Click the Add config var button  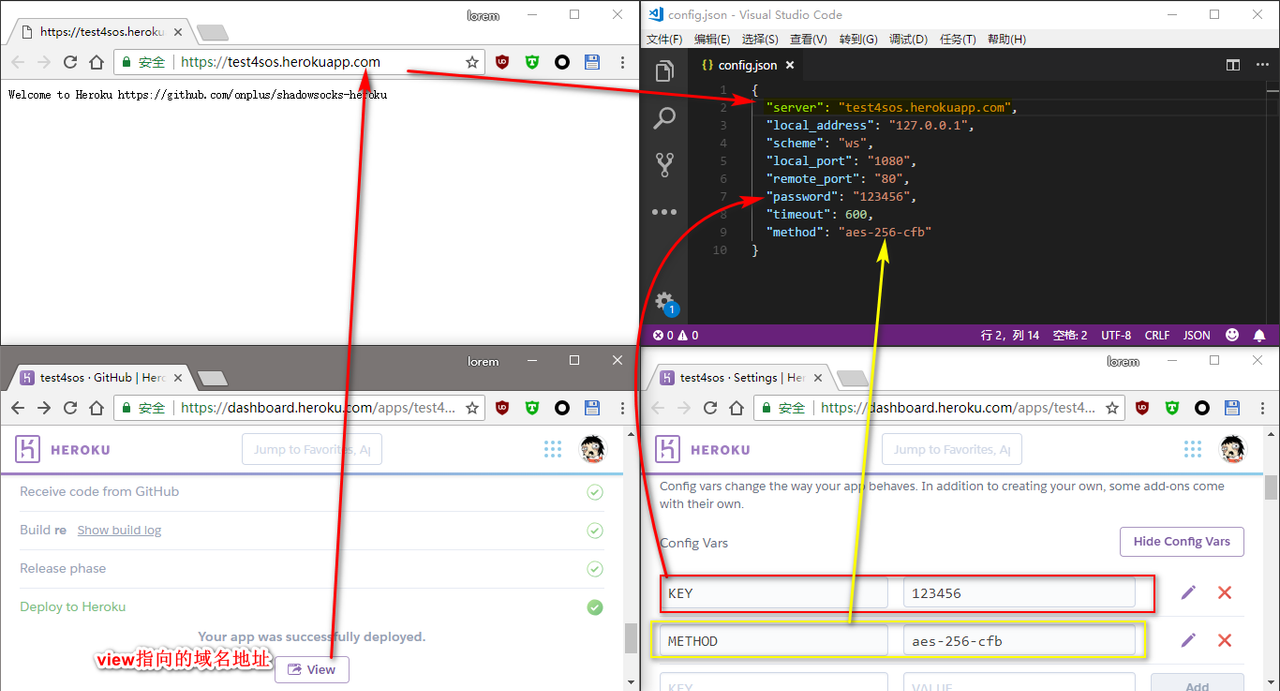[1197, 684]
